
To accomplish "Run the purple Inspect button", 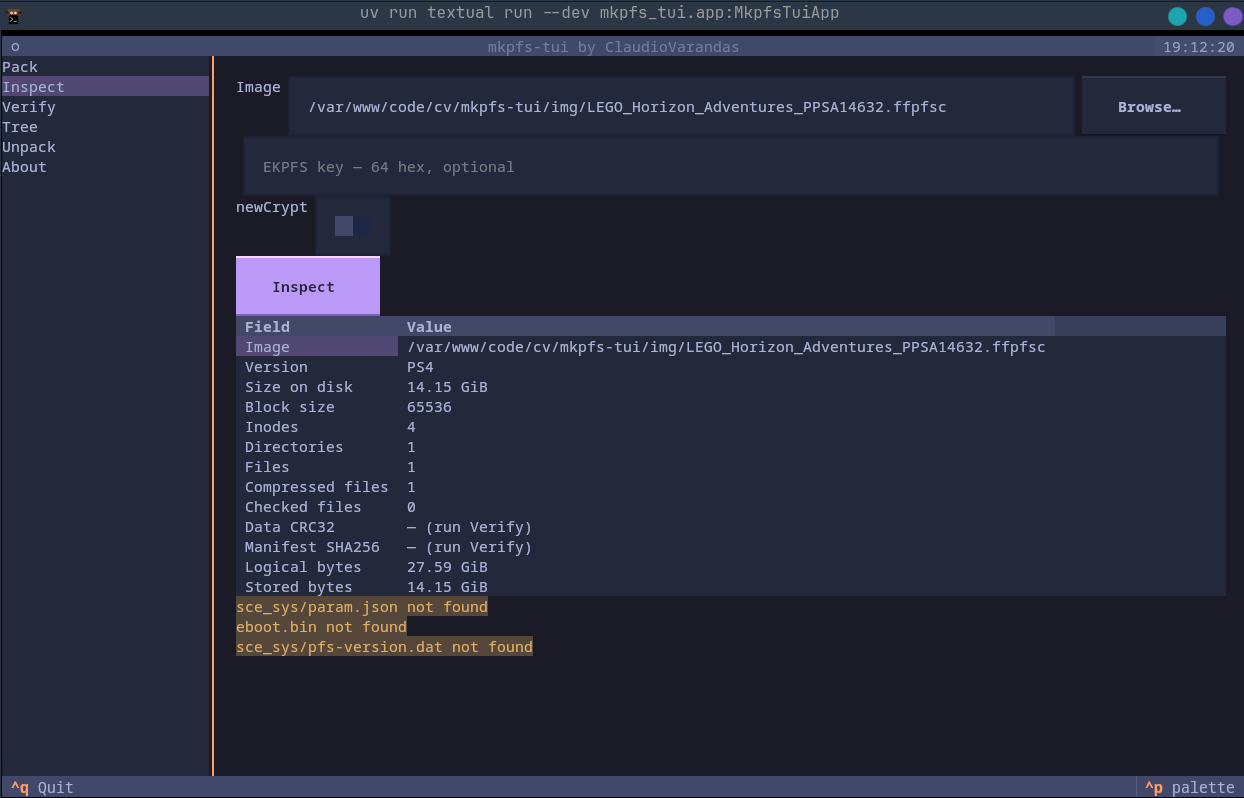I will [308, 286].
